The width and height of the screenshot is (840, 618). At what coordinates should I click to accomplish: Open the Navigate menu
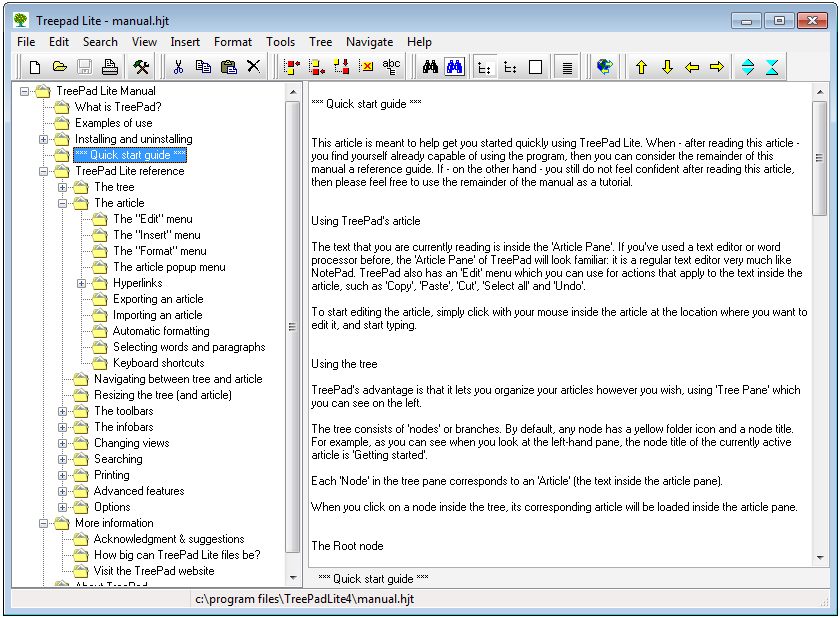pos(369,42)
